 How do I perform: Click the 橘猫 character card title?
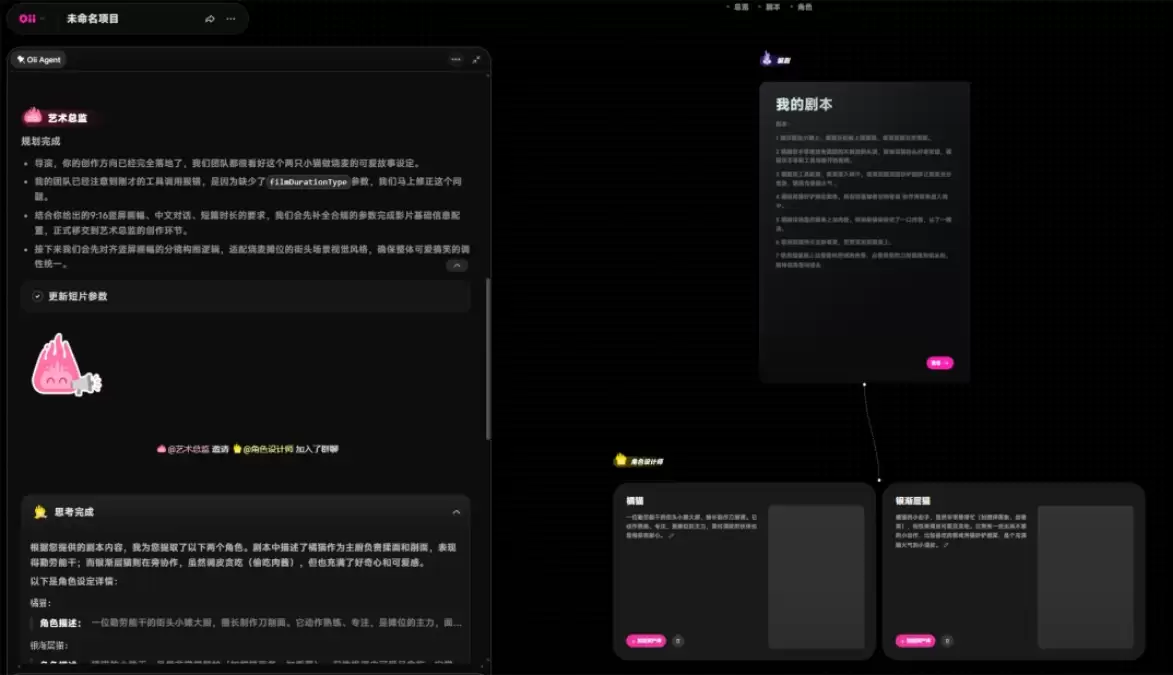(635, 501)
